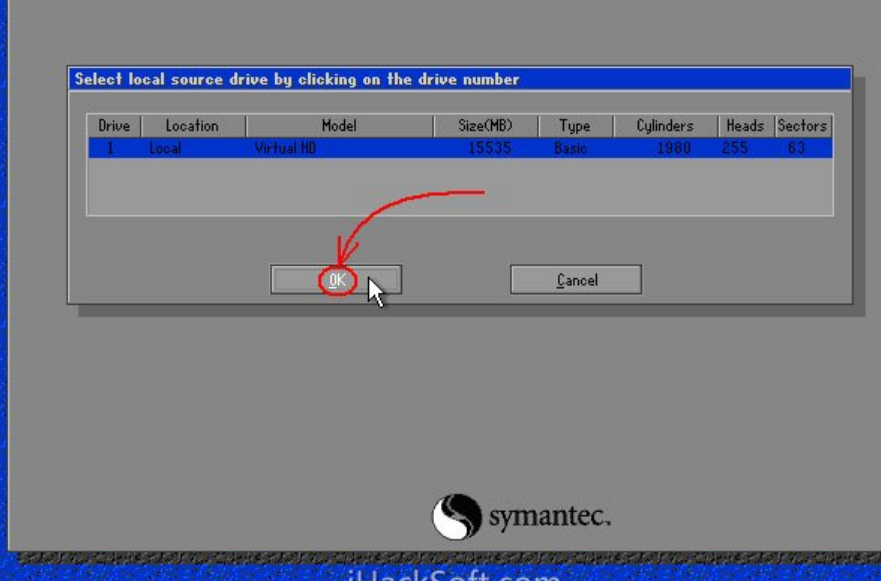Click the Basic type cell
881x581 pixels.
[571, 148]
